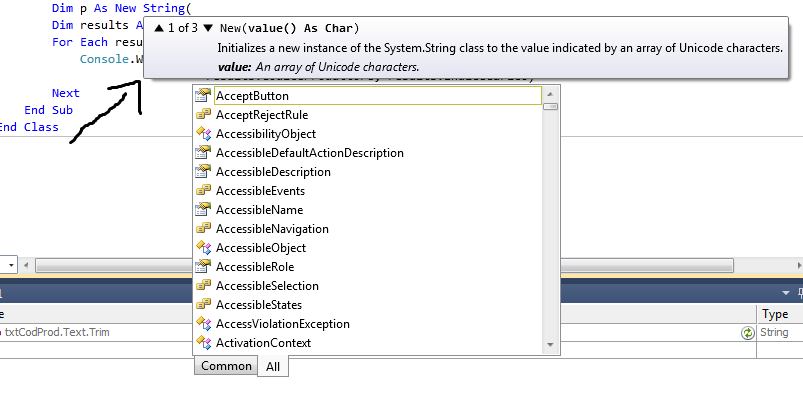Choose AccessibleNavigation in the list
803x393 pixels.
272,229
